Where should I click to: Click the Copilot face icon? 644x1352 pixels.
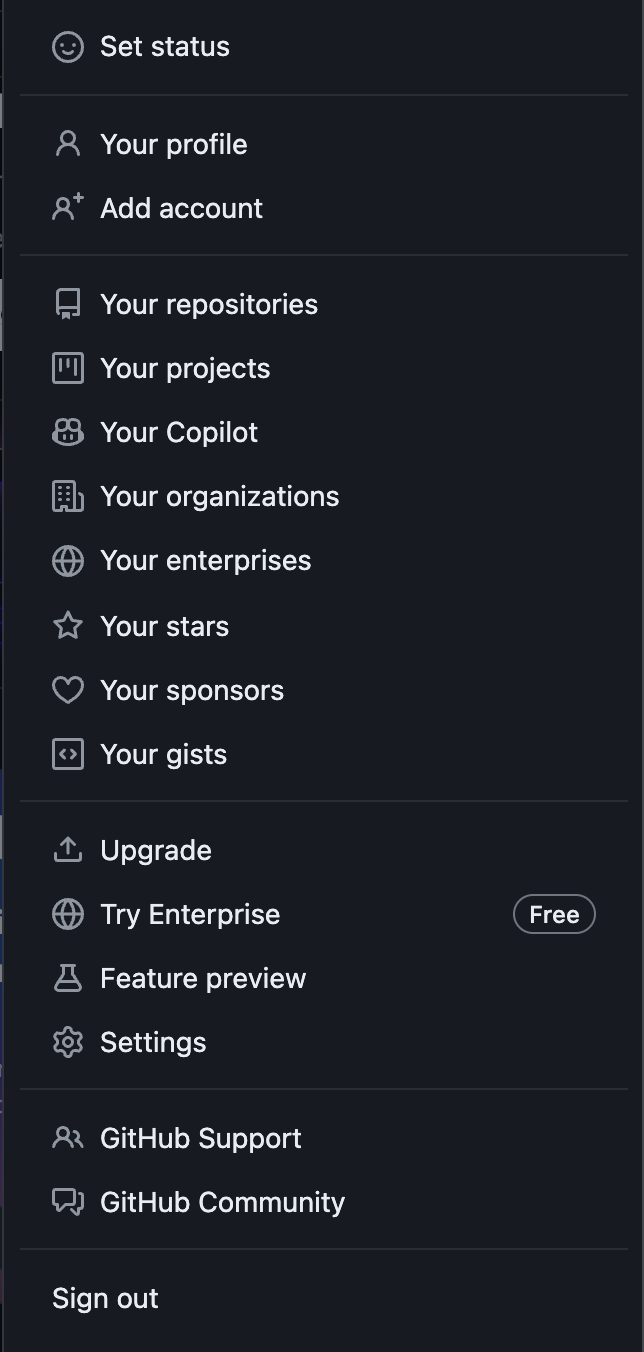pyautogui.click(x=68, y=432)
